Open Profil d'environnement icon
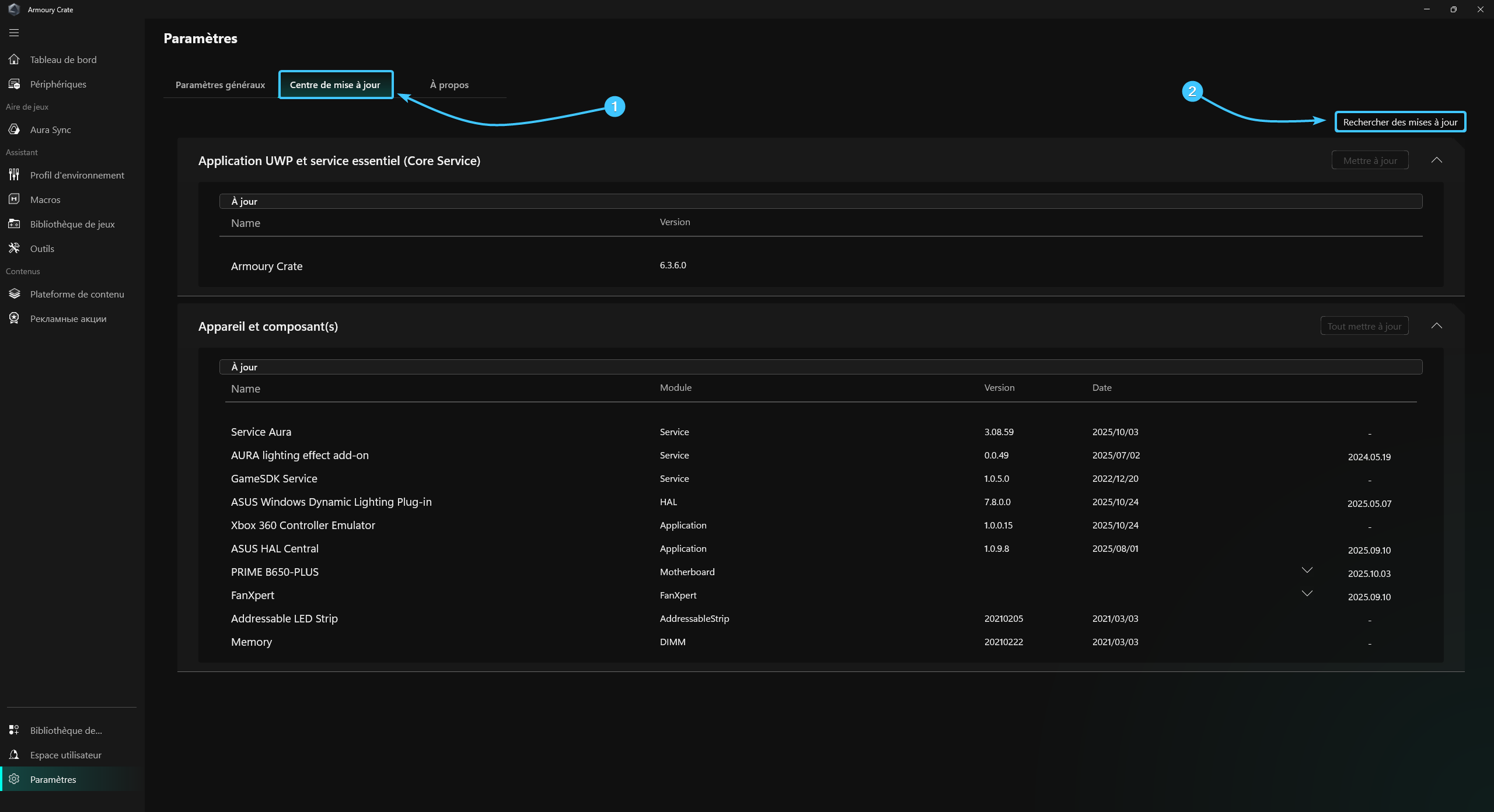This screenshot has height=812, width=1494. (15, 175)
